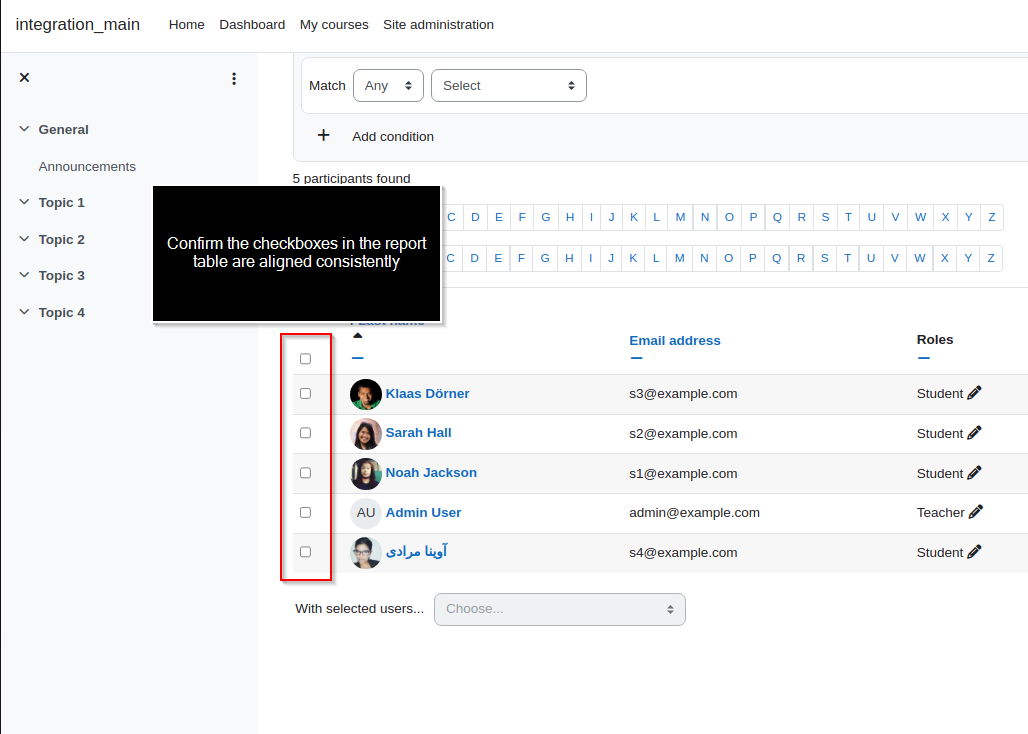The width and height of the screenshot is (1028, 734).
Task: Open the Dashboard menu item
Action: click(x=252, y=25)
